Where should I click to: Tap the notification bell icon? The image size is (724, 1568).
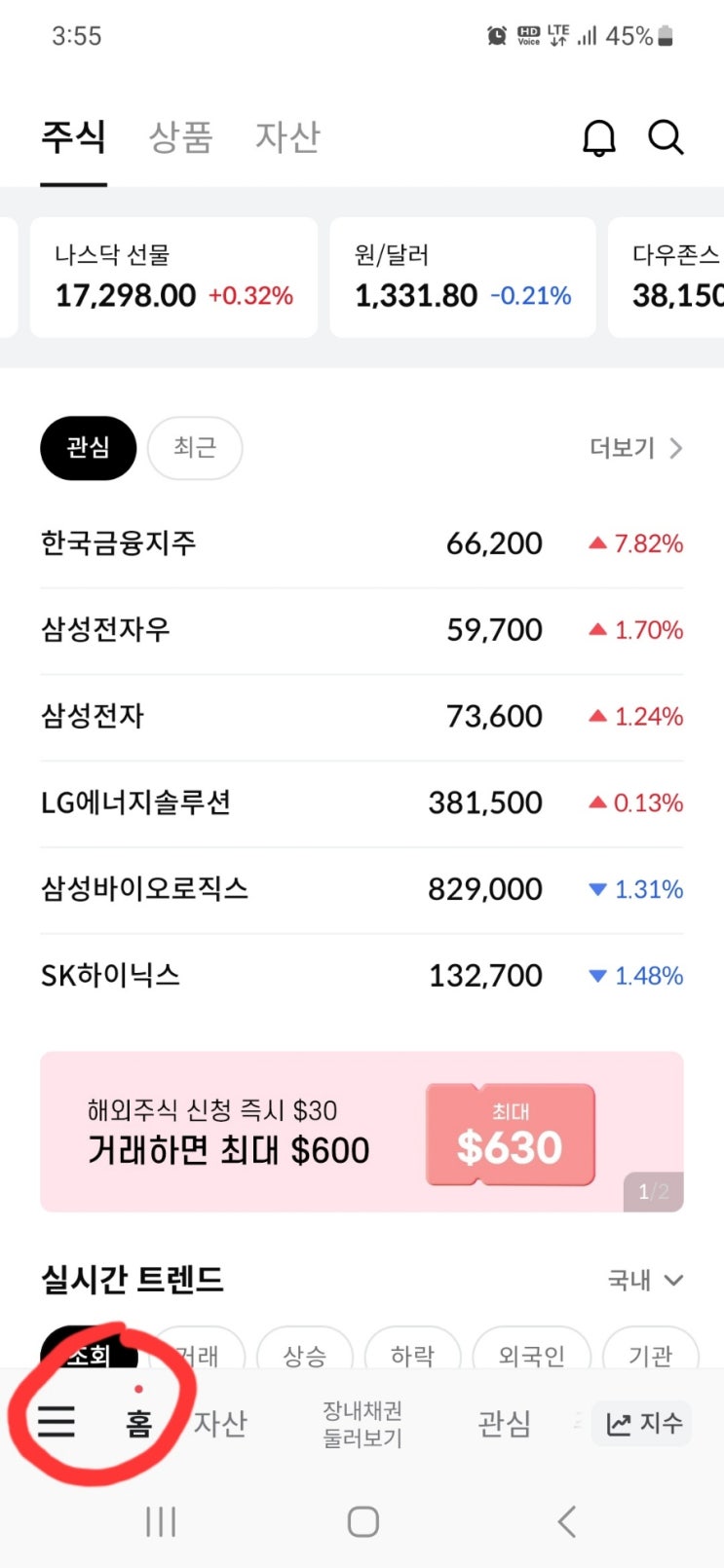[x=599, y=138]
